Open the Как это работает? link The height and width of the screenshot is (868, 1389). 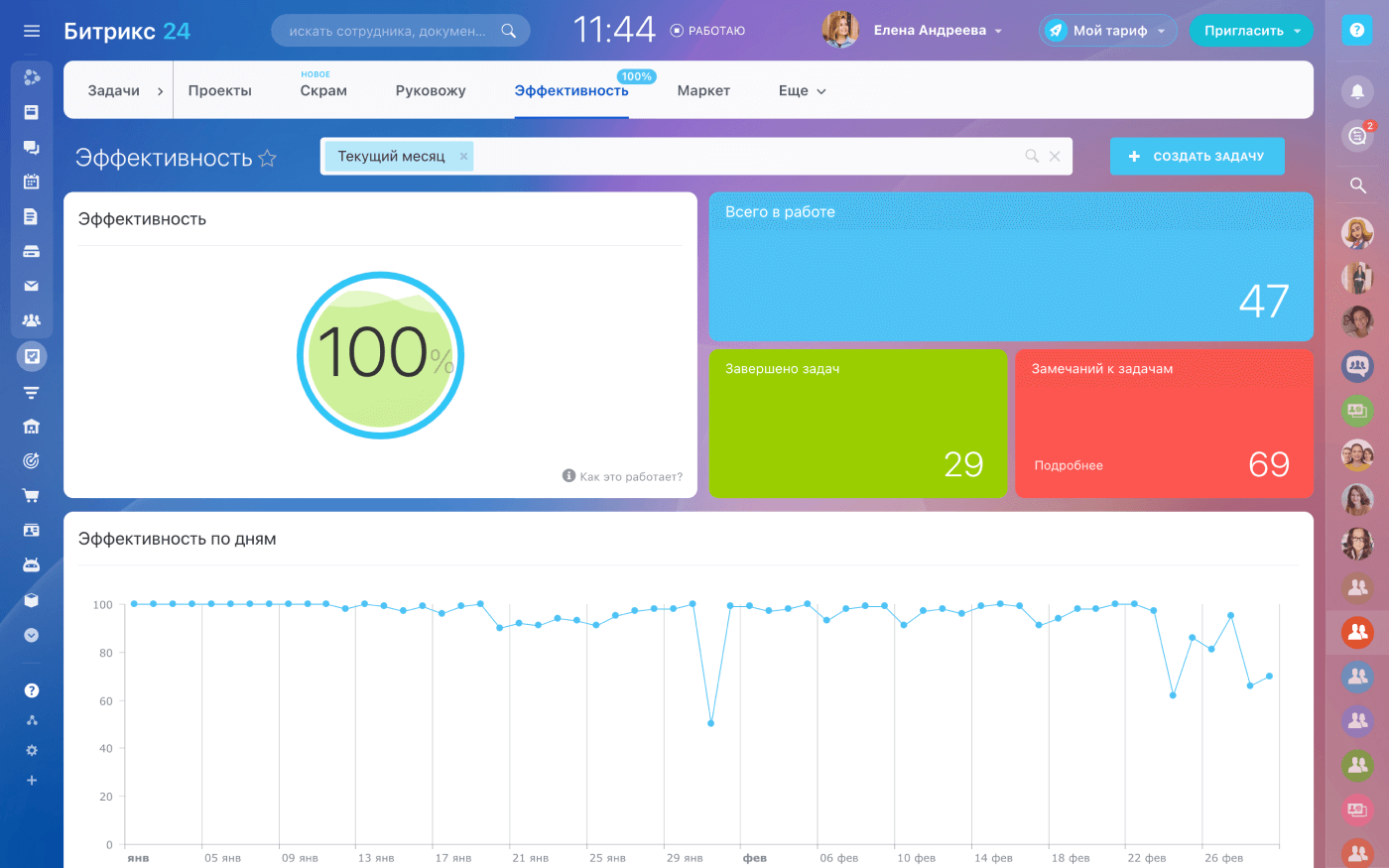coord(630,477)
